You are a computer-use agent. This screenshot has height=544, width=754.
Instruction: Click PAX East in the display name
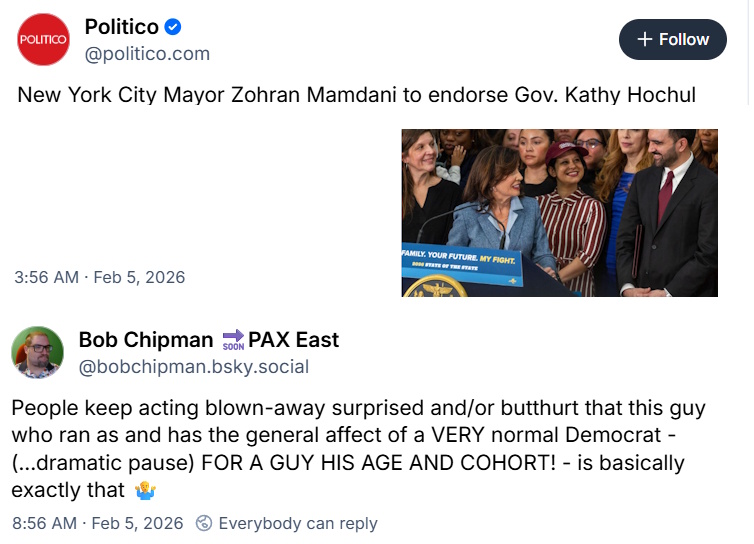(x=293, y=340)
